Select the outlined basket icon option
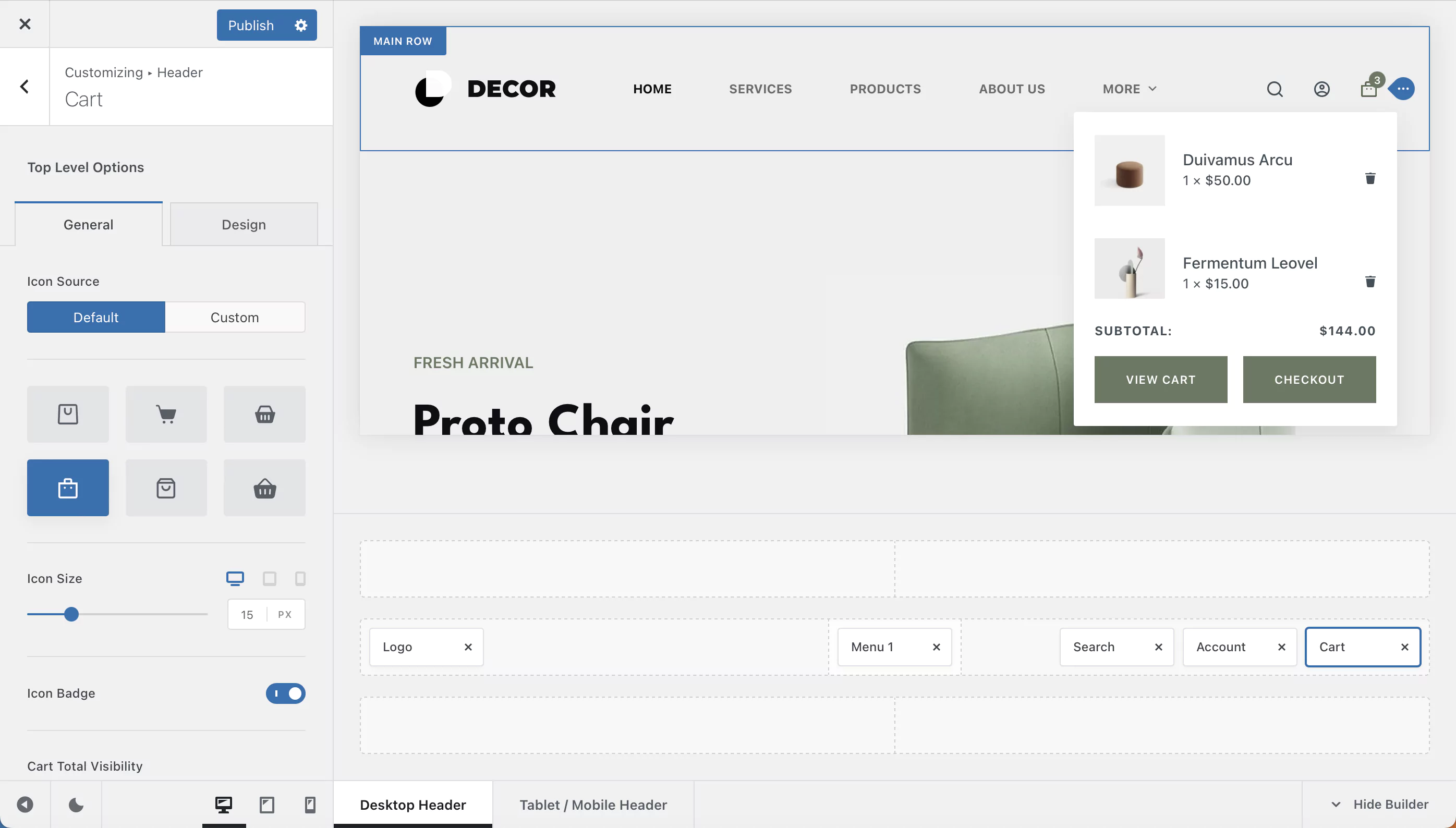This screenshot has height=828, width=1456. (x=264, y=414)
